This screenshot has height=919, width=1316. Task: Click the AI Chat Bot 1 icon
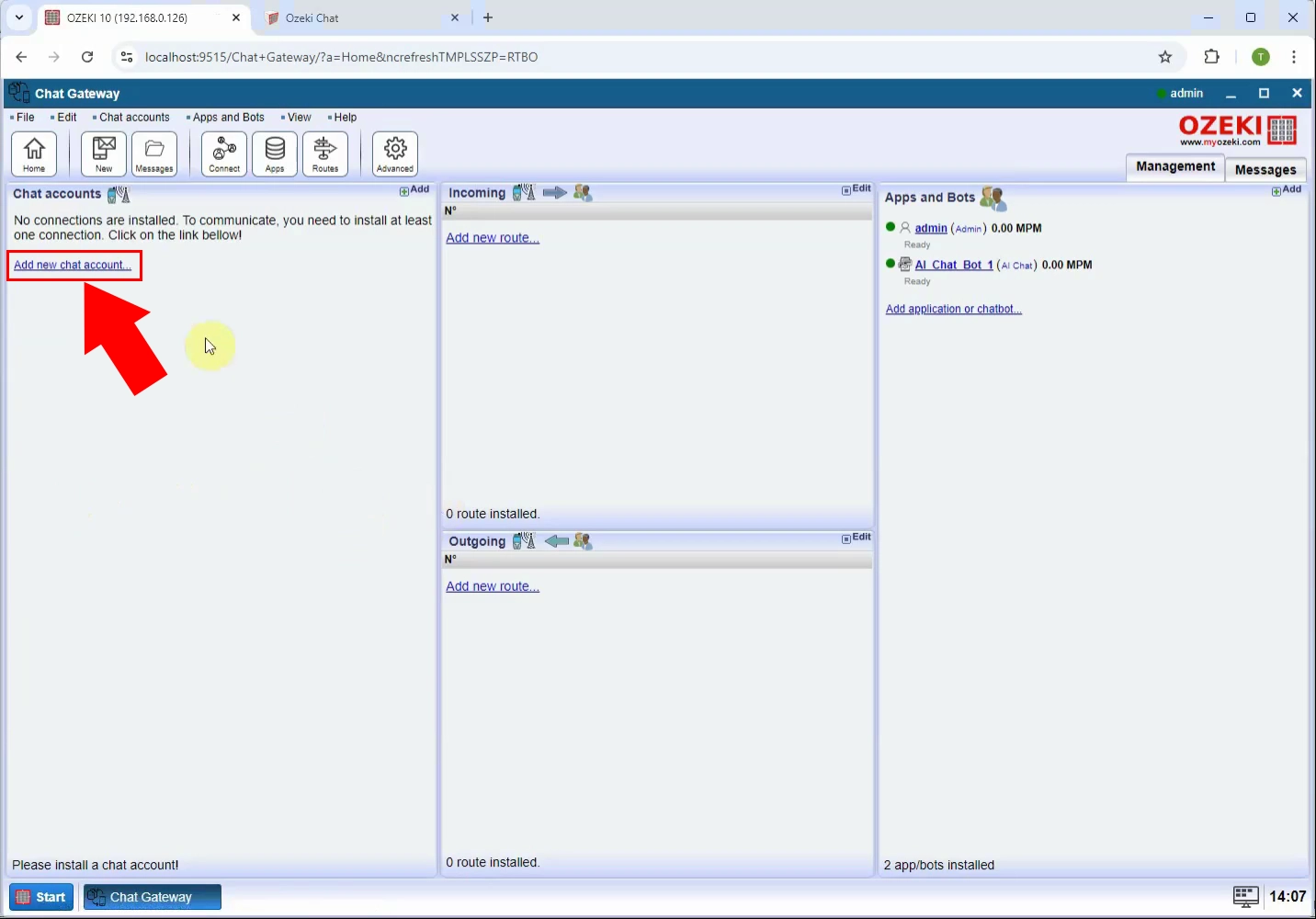click(x=905, y=264)
